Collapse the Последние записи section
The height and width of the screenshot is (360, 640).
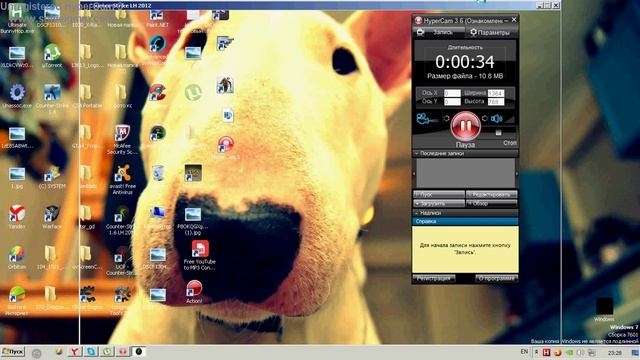click(x=465, y=153)
